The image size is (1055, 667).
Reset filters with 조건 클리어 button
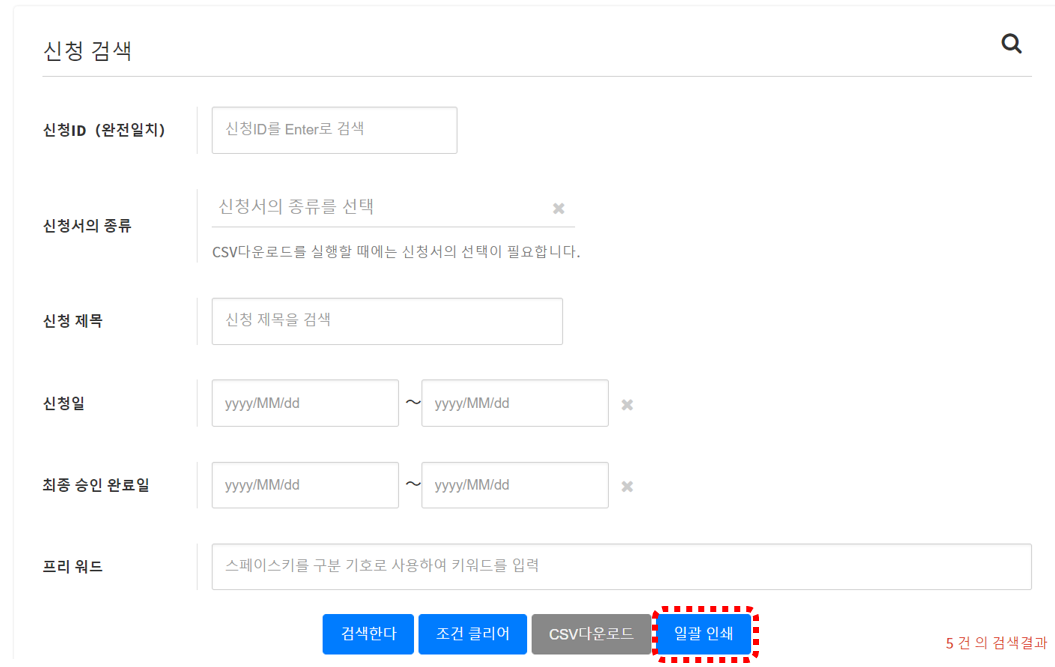tap(472, 634)
